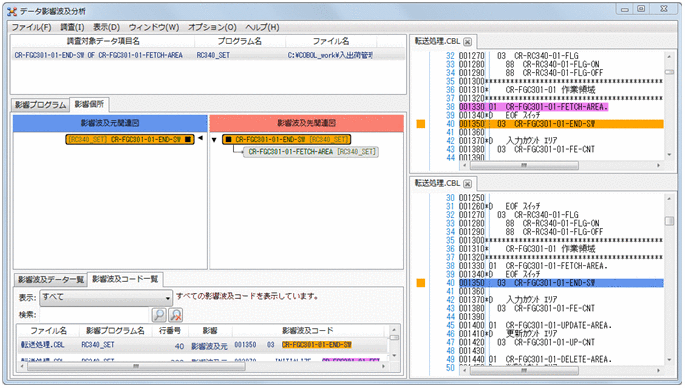Screen dimensions: 685x388
Task: Sort by 影響プログラム名 column header
Action: click(115, 331)
